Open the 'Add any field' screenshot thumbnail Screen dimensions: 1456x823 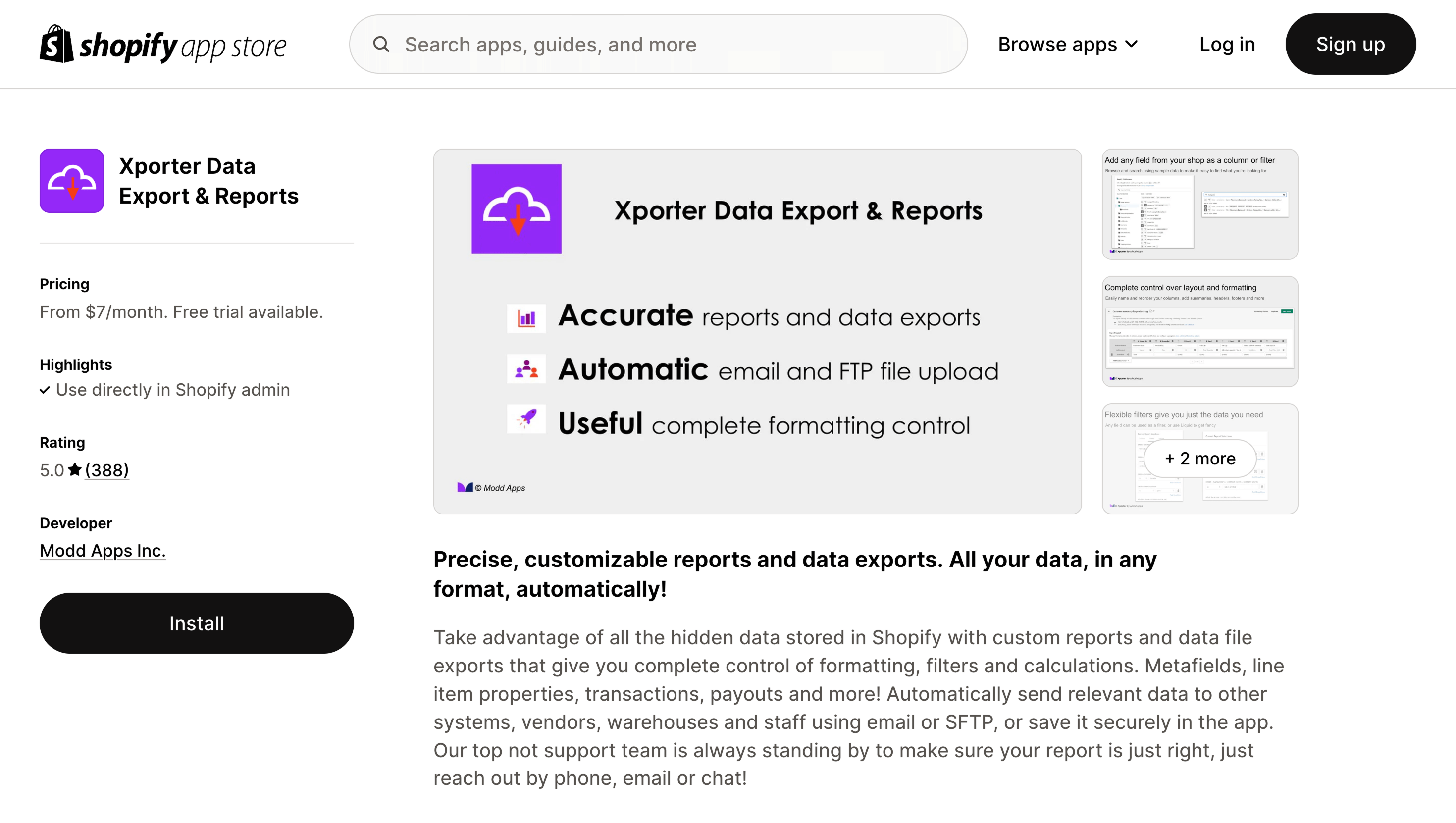1199,204
